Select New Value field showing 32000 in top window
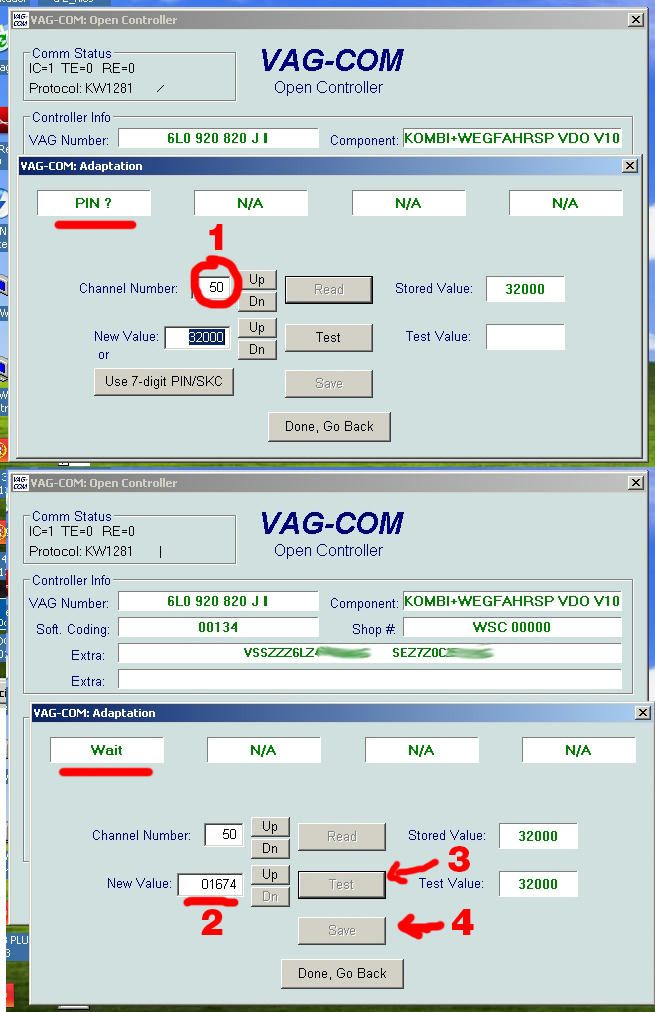The image size is (655, 1012). click(x=197, y=337)
